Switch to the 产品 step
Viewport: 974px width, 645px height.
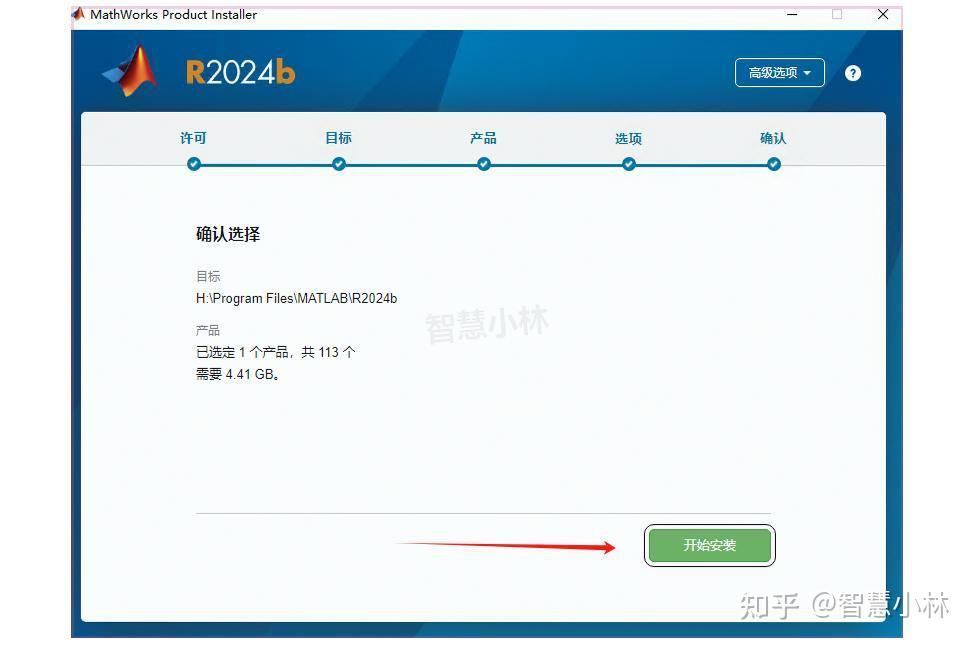(x=483, y=138)
